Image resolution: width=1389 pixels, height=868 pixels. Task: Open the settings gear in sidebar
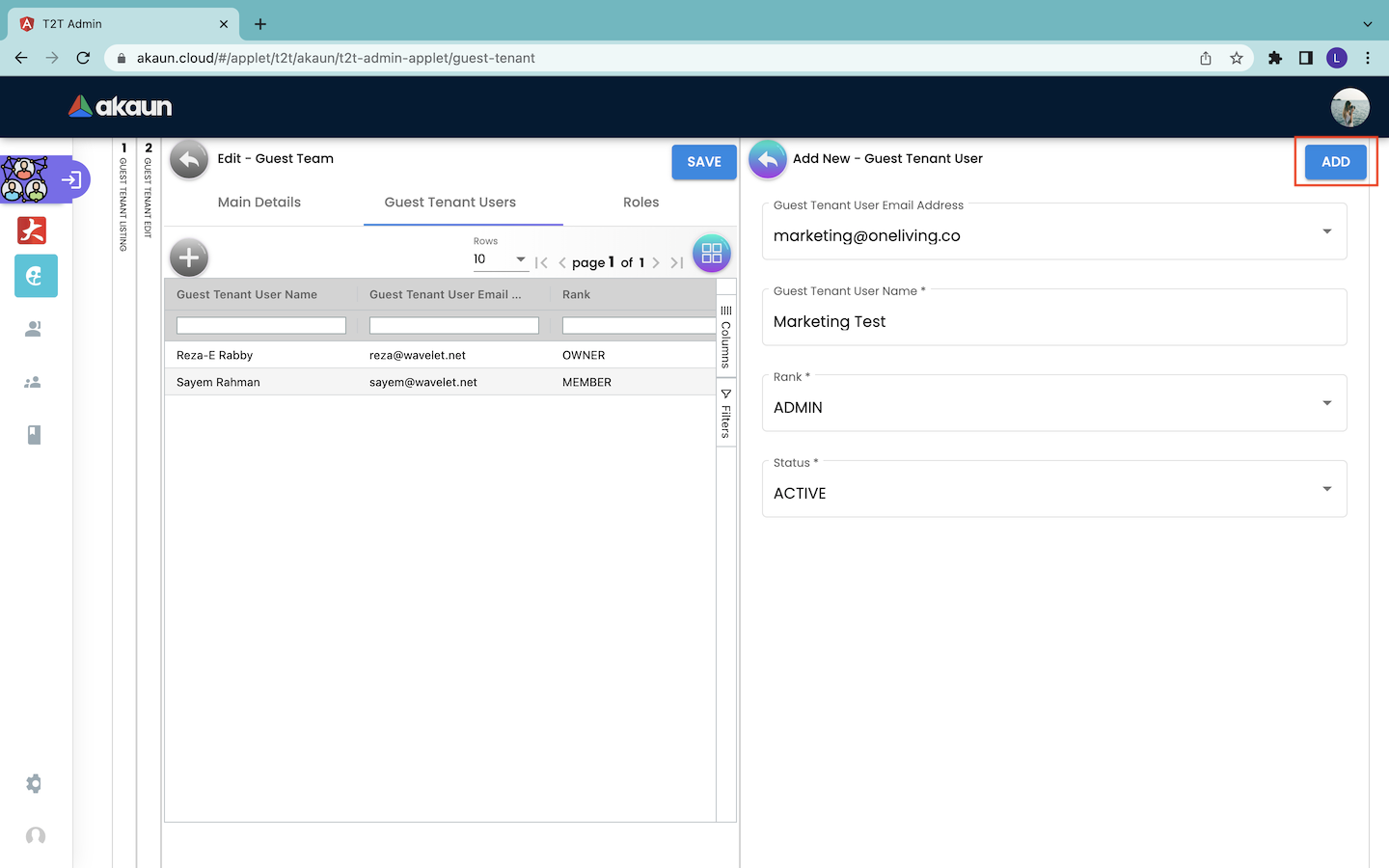[x=34, y=784]
